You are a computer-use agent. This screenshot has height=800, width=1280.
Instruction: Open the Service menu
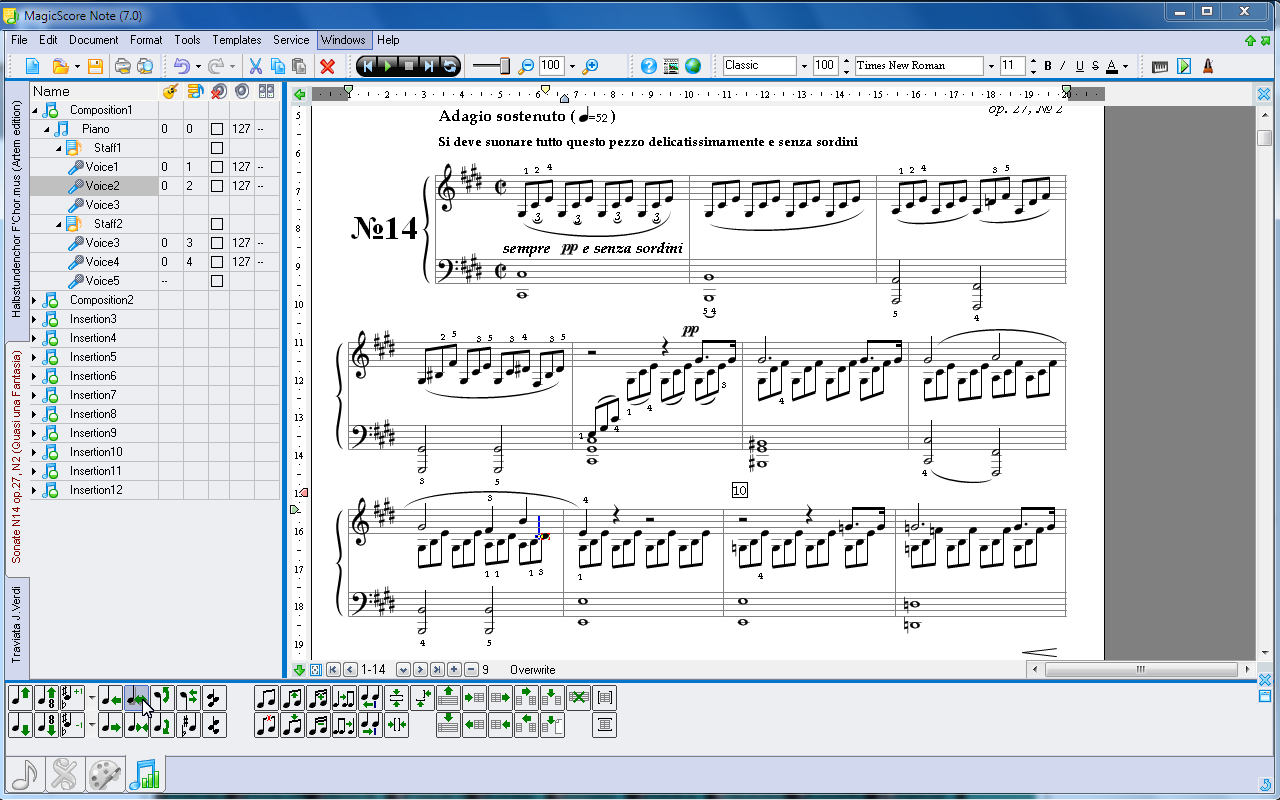[291, 40]
